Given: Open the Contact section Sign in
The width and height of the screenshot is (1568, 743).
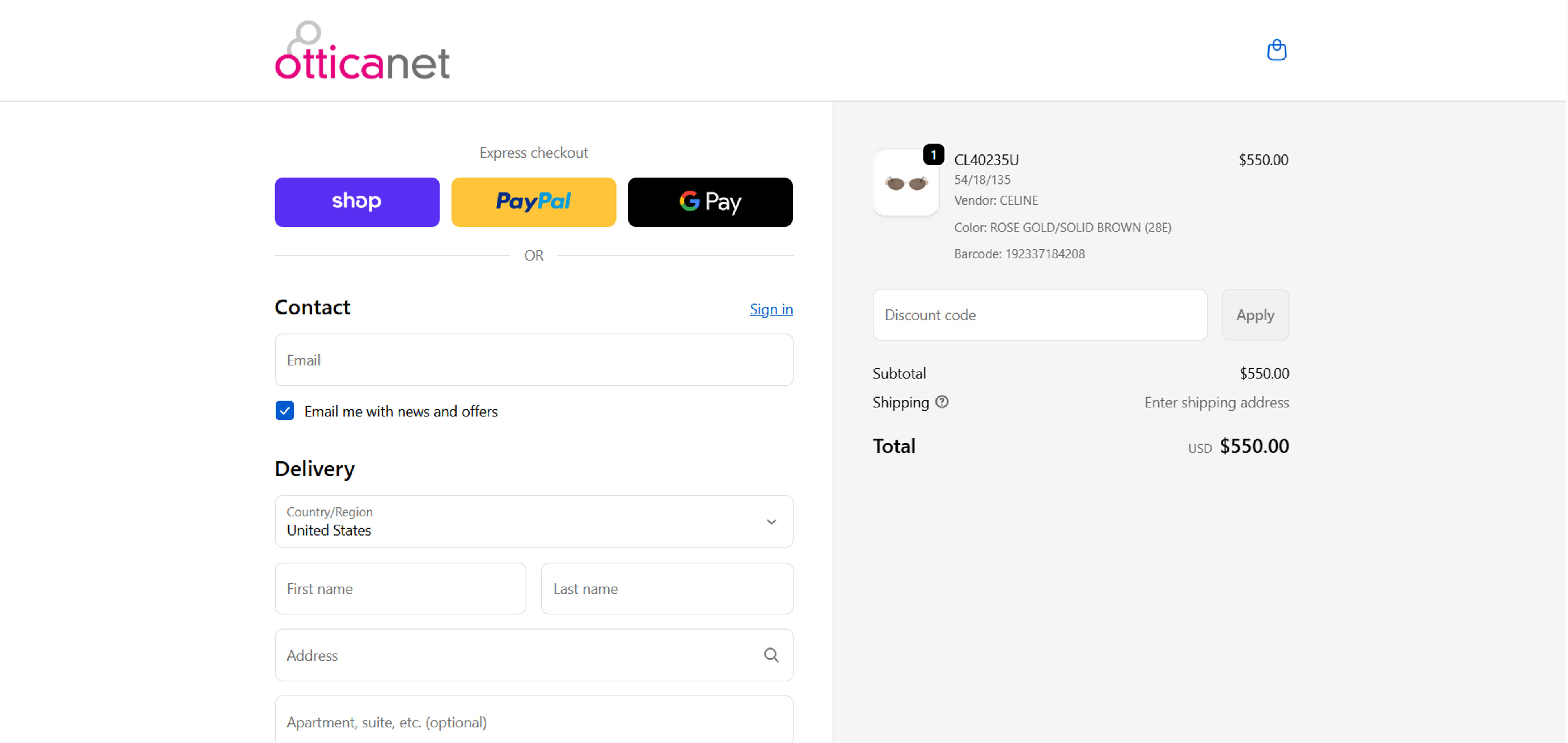Looking at the screenshot, I should click(x=771, y=309).
